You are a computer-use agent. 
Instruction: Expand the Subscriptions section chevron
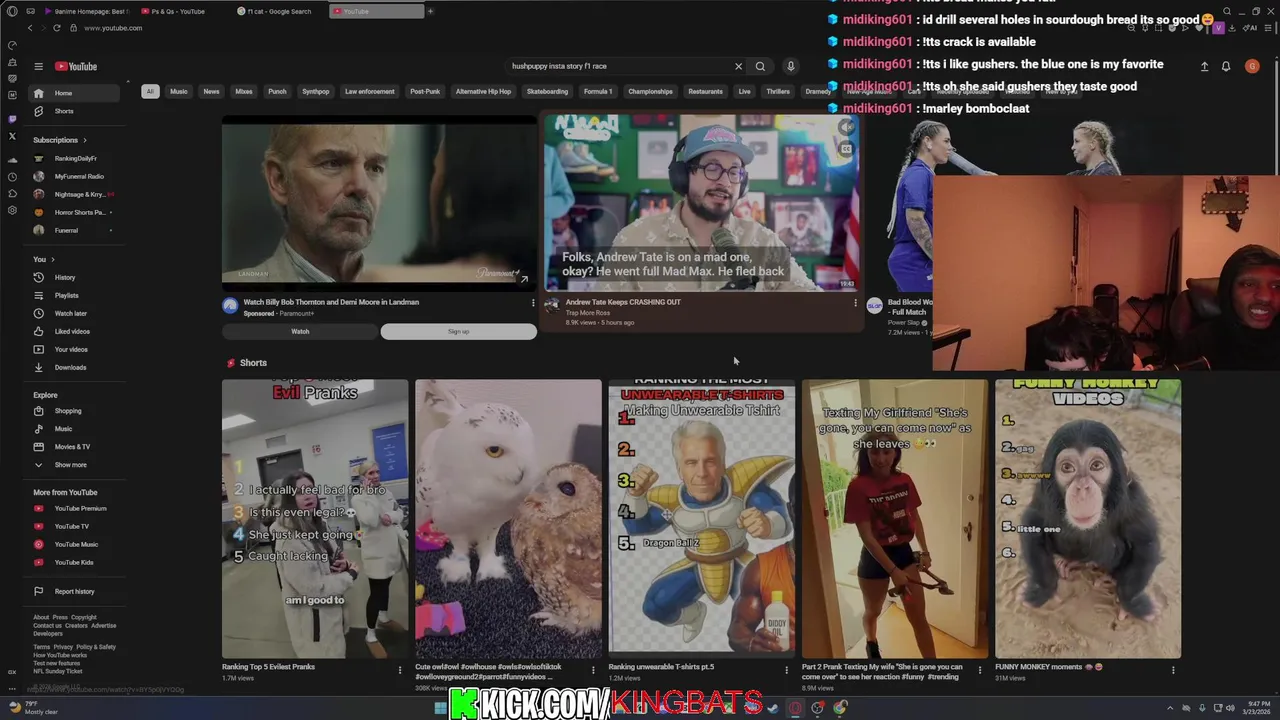(85, 140)
